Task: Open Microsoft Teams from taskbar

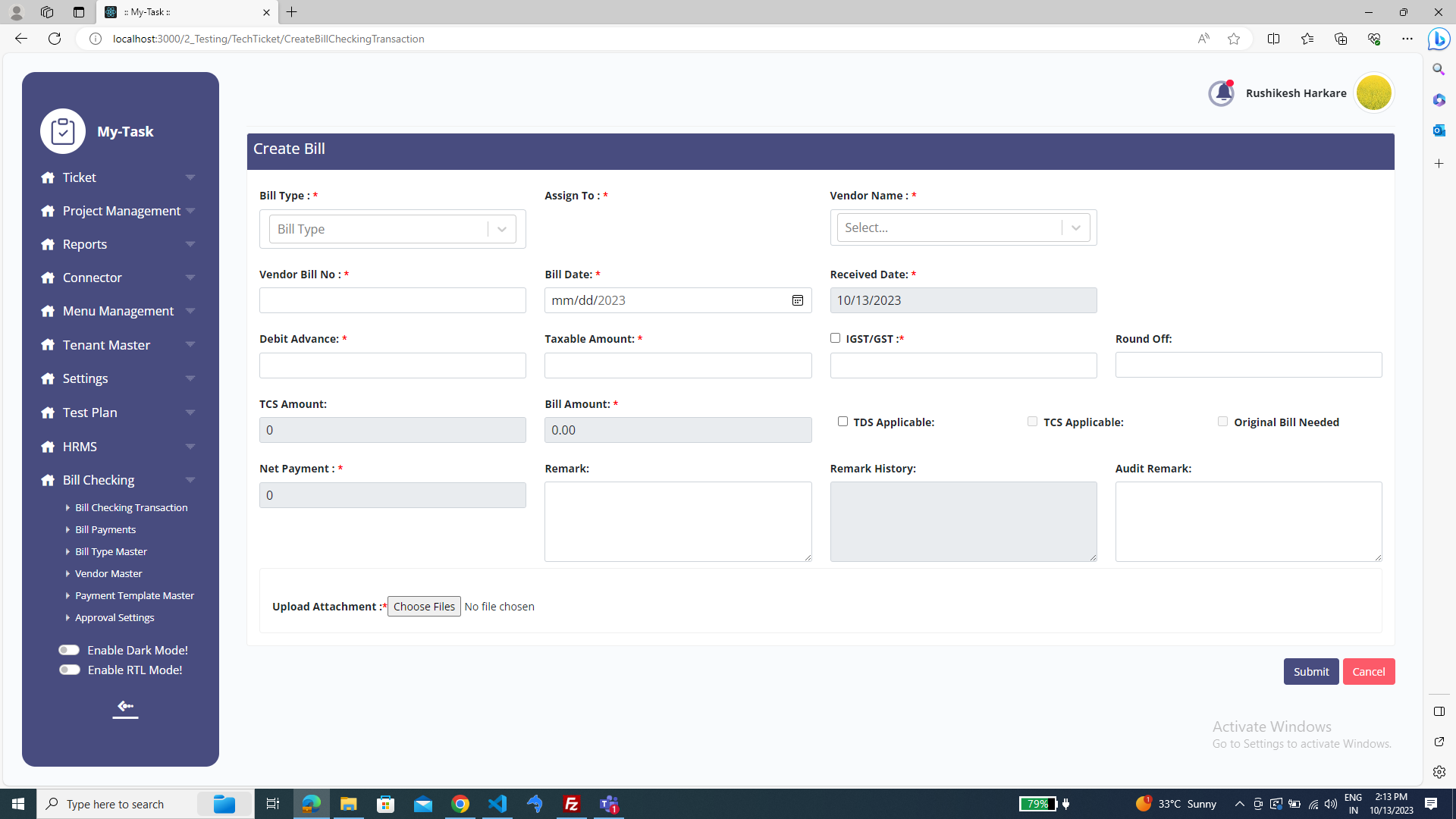Action: click(610, 804)
